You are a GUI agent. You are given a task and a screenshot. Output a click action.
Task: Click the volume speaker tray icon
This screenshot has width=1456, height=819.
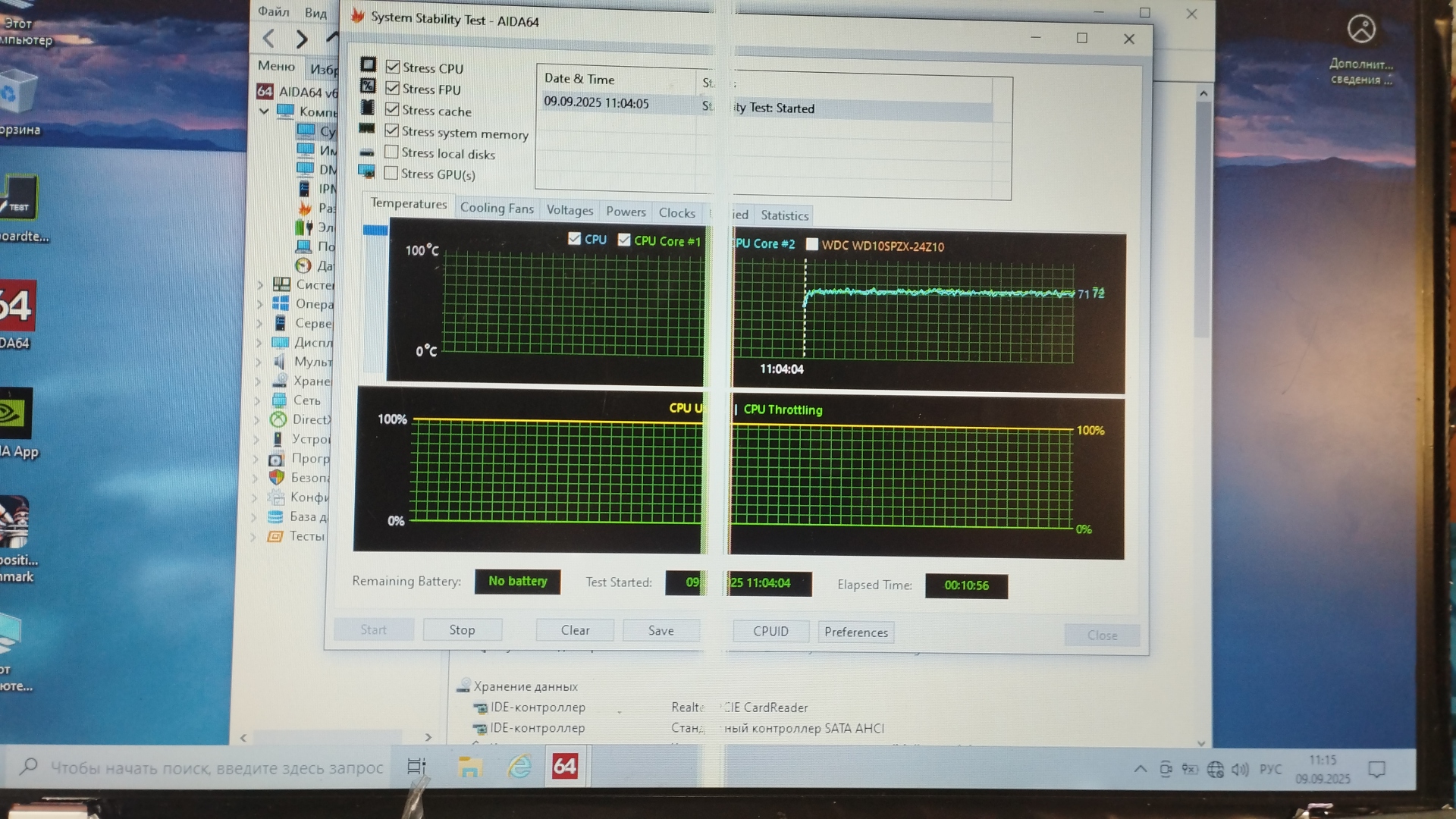coord(1239,770)
